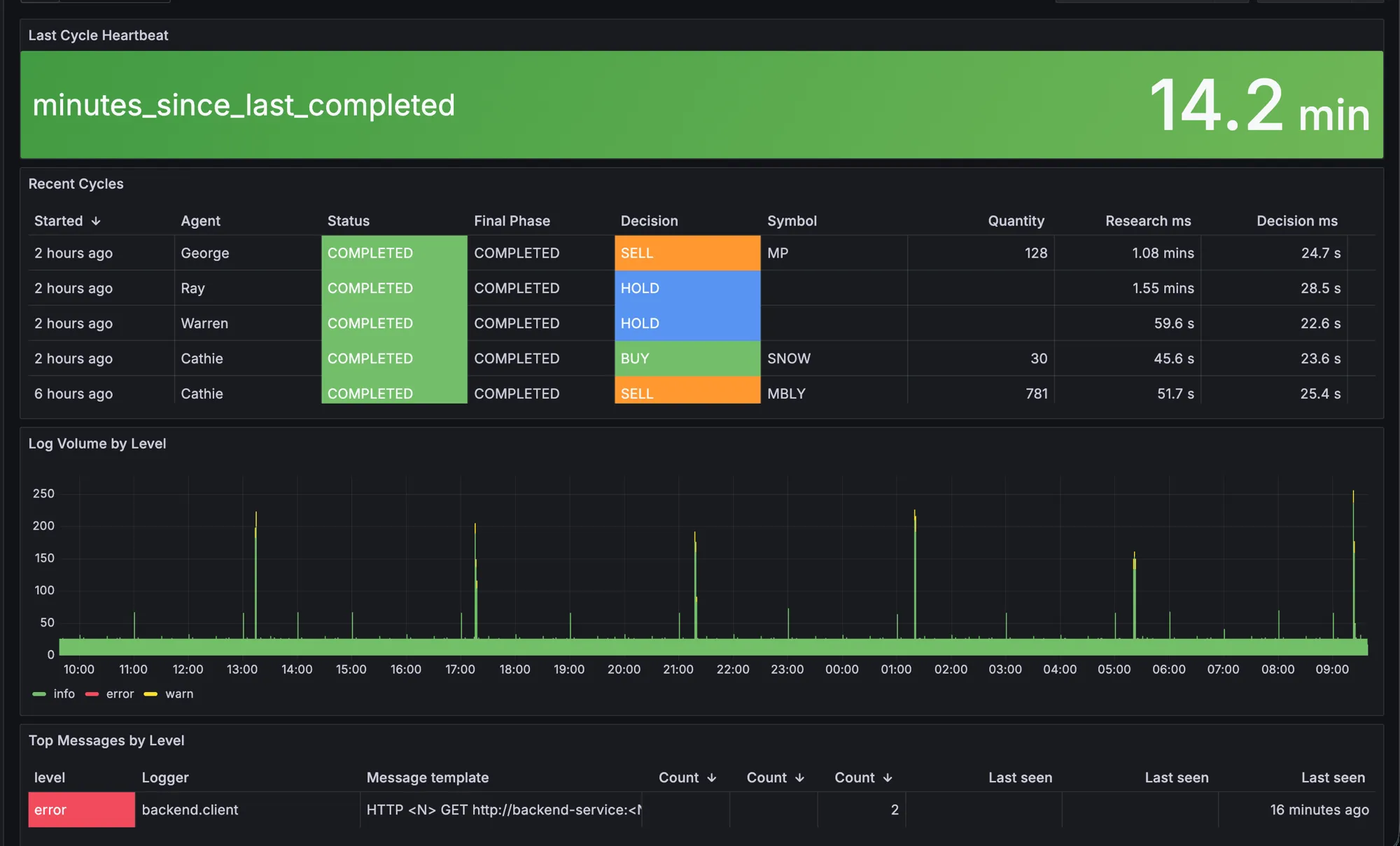Sort table by Decision column header
The height and width of the screenshot is (846, 1400).
pyautogui.click(x=649, y=221)
